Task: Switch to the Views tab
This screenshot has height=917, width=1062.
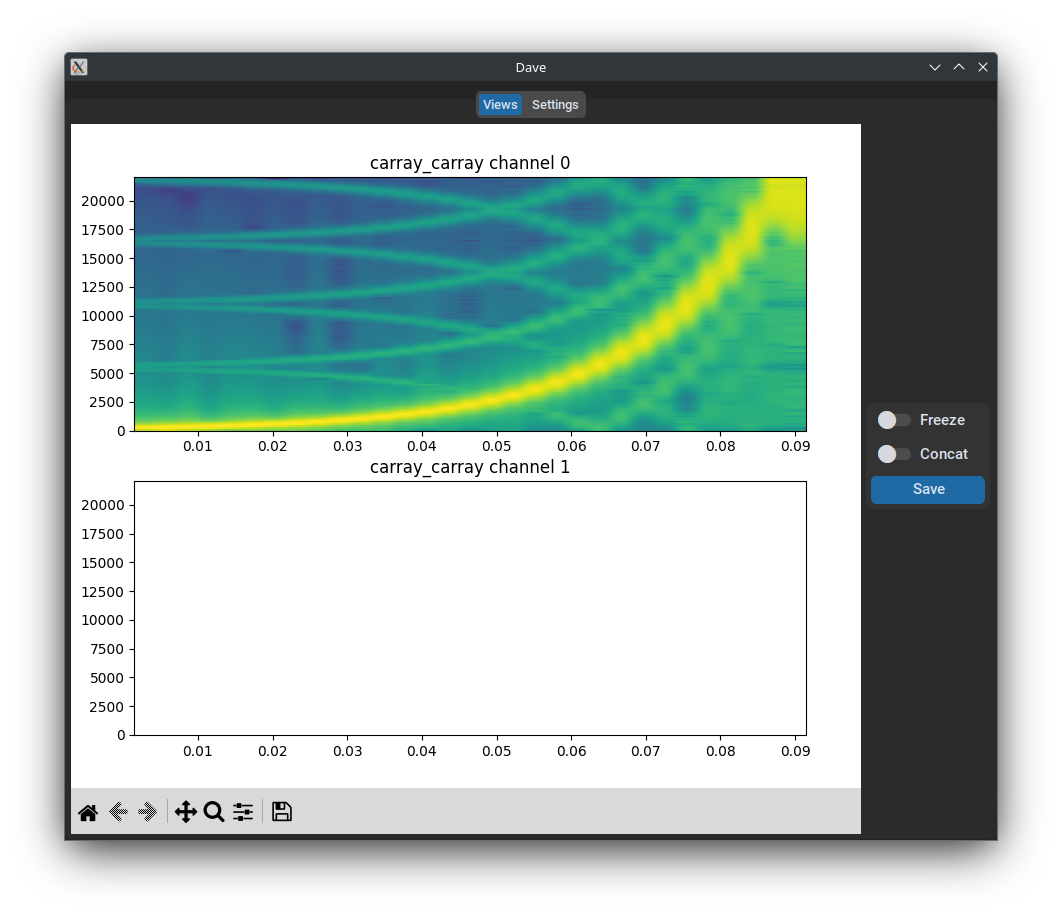Action: tap(500, 105)
